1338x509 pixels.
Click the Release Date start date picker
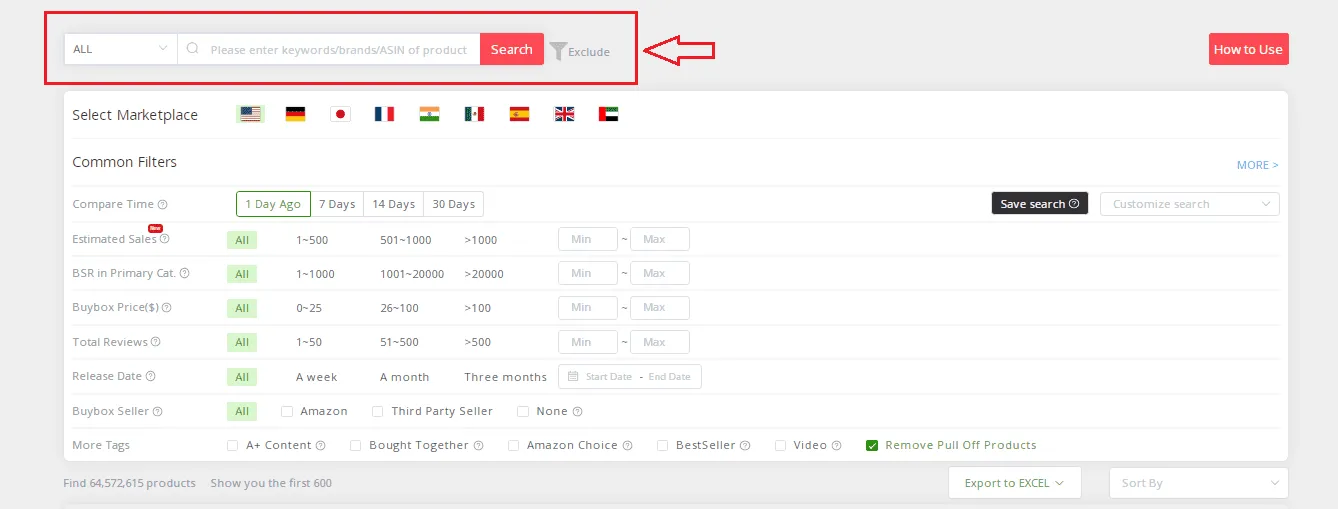coord(608,377)
